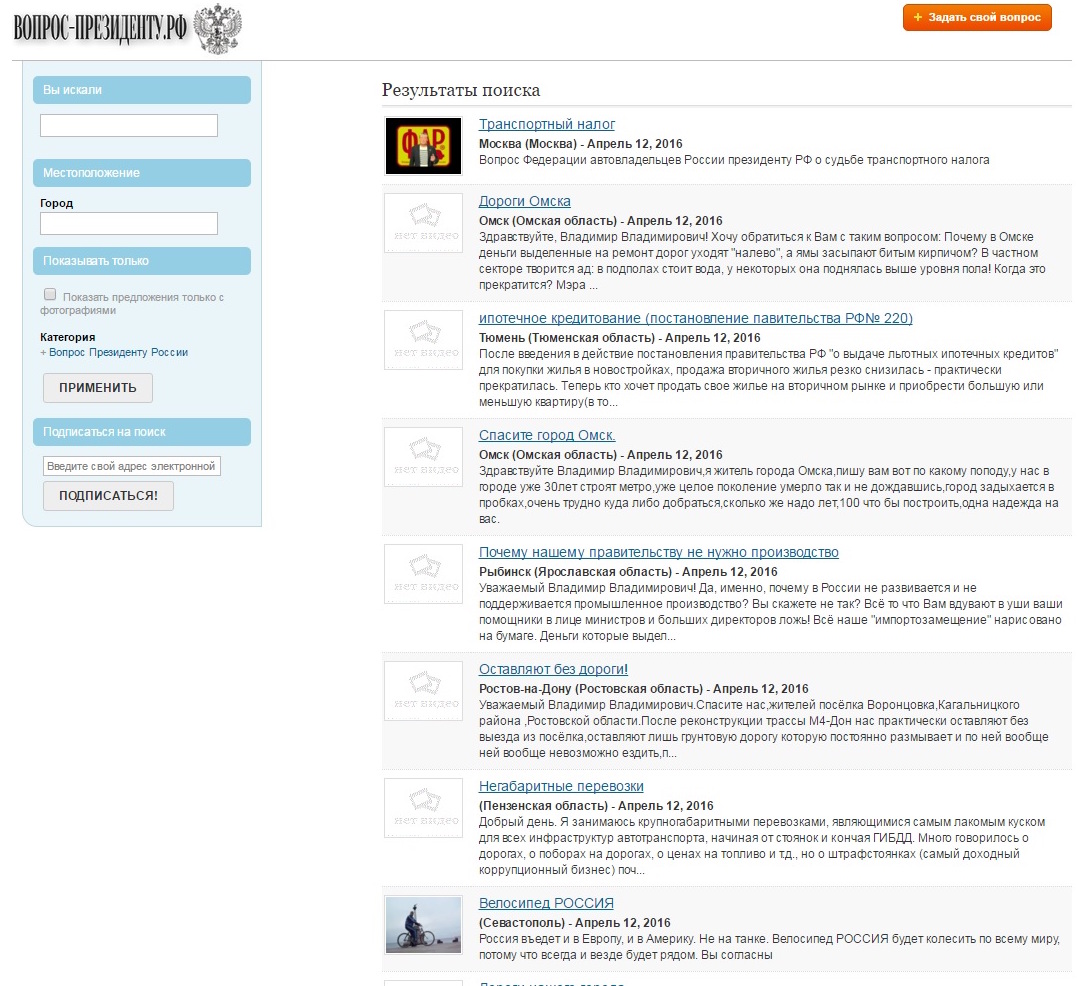Click the 'нет видео' placeholder for Дороги Омска
Viewport: 1089px width, 986px height.
coord(423,223)
